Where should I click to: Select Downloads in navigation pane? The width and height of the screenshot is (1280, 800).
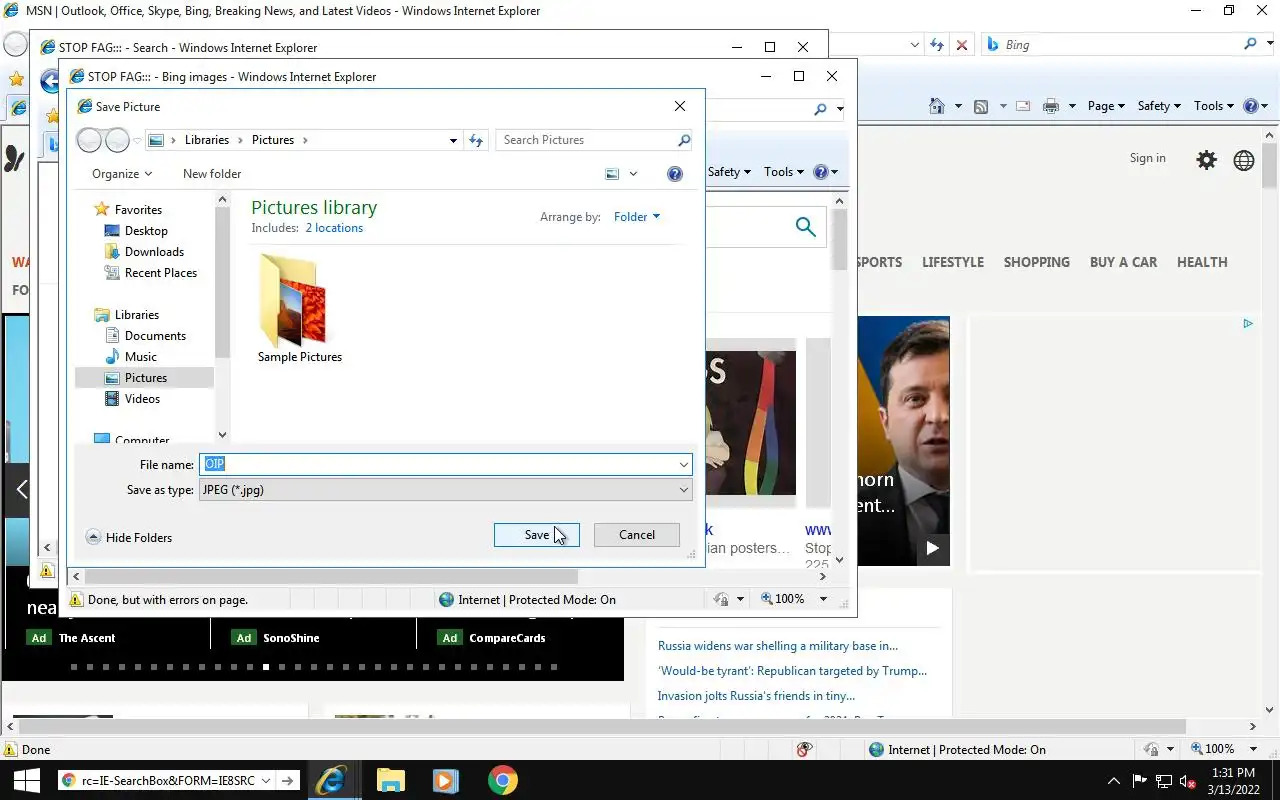pyautogui.click(x=154, y=252)
